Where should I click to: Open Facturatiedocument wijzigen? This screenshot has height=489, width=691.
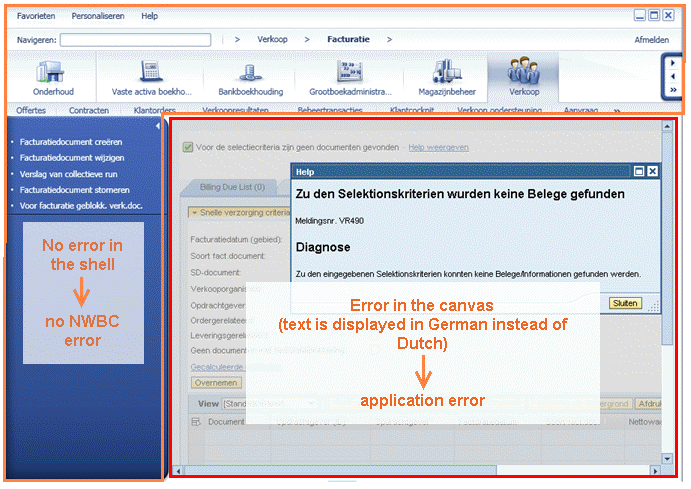[72, 158]
